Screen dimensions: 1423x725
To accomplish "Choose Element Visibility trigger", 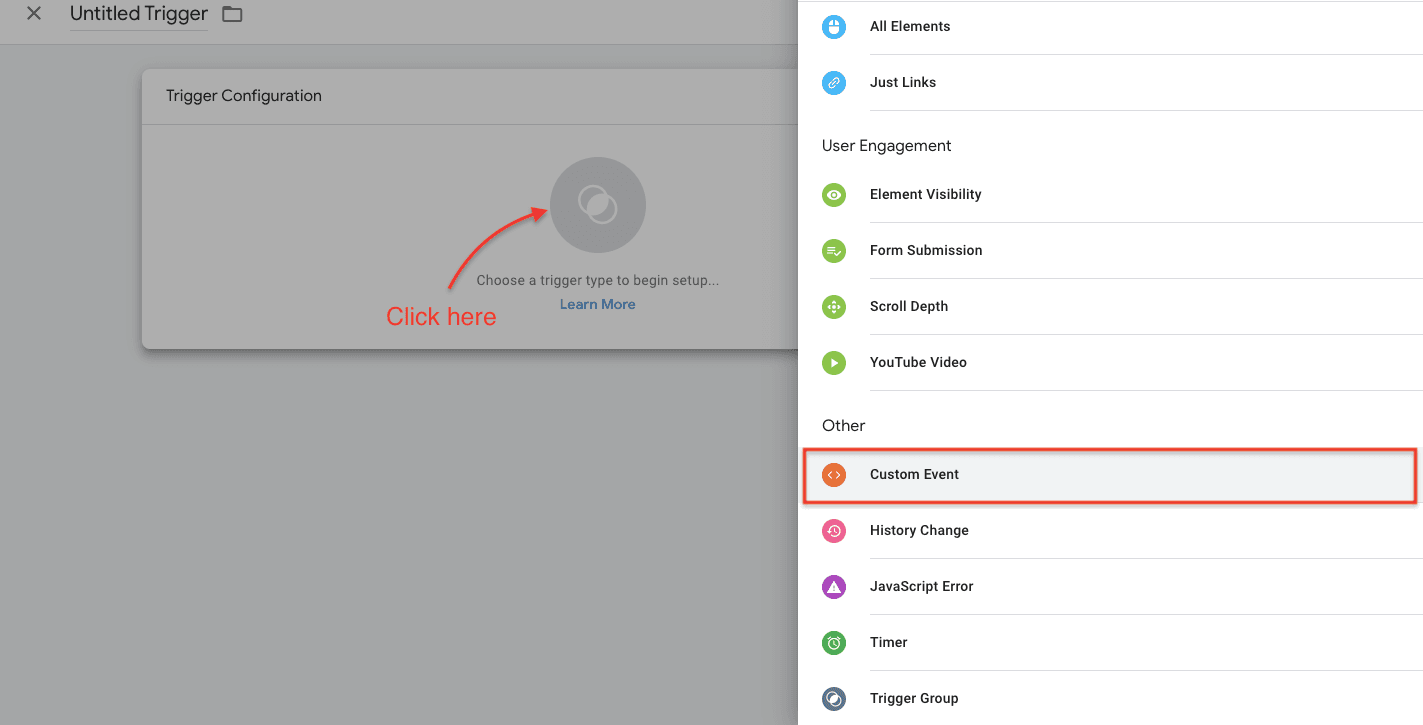I will click(x=1110, y=195).
